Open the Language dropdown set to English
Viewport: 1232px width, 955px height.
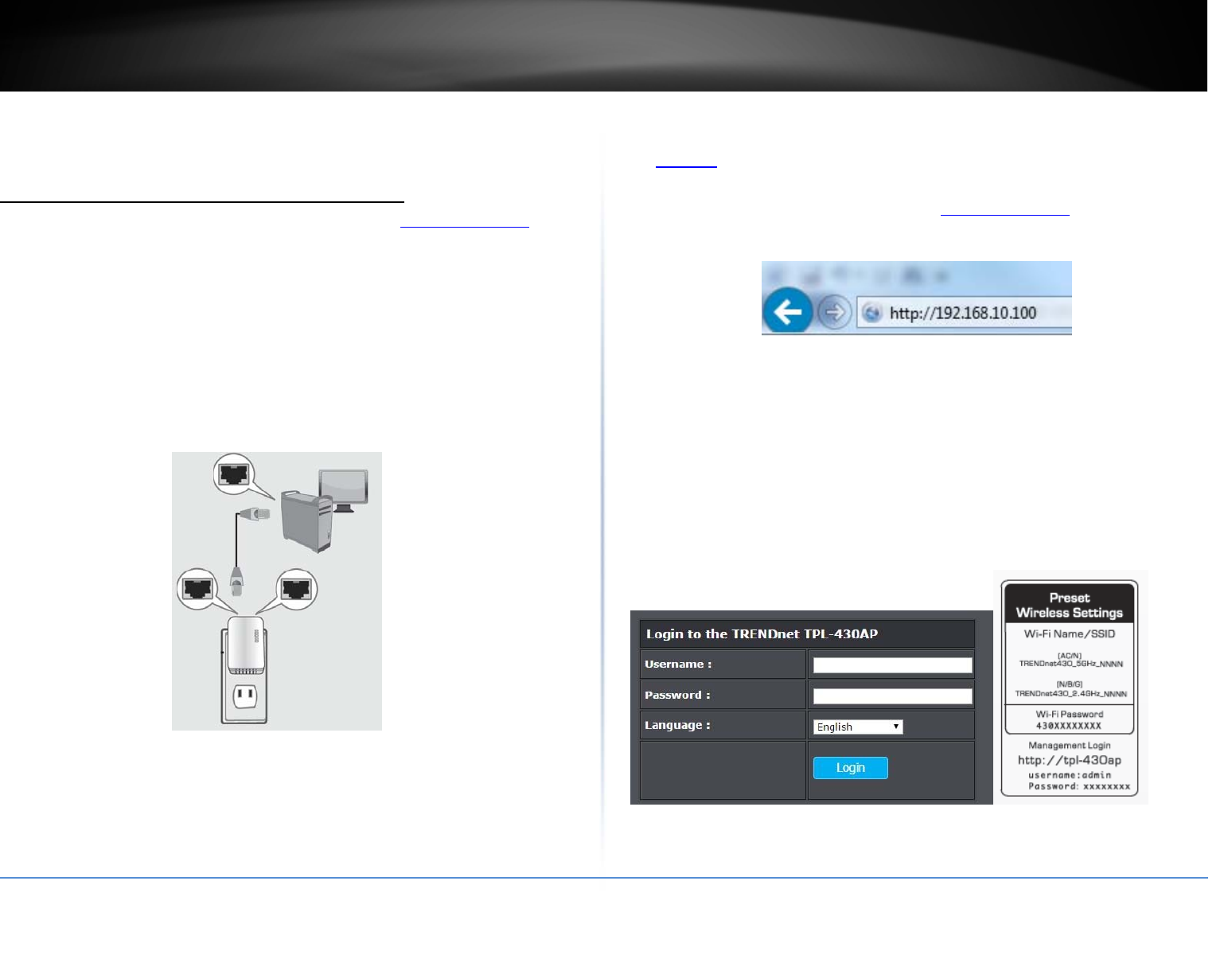(858, 727)
